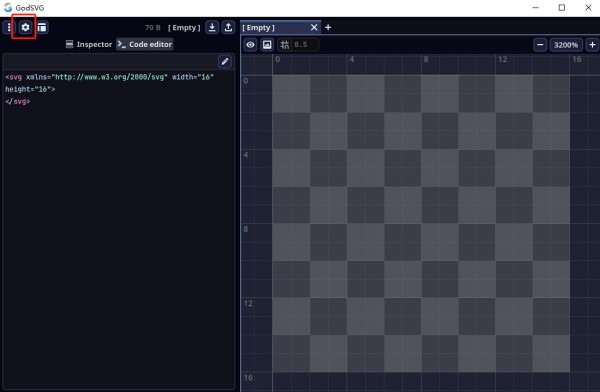The width and height of the screenshot is (600, 392).
Task: Toggle the eye visibility options button
Action: click(x=250, y=45)
